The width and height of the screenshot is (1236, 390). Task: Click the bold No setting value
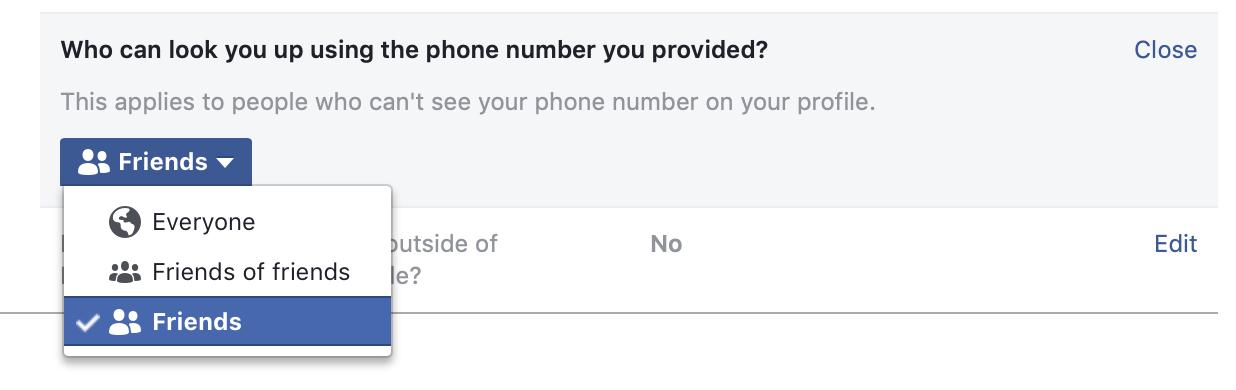pyautogui.click(x=666, y=244)
